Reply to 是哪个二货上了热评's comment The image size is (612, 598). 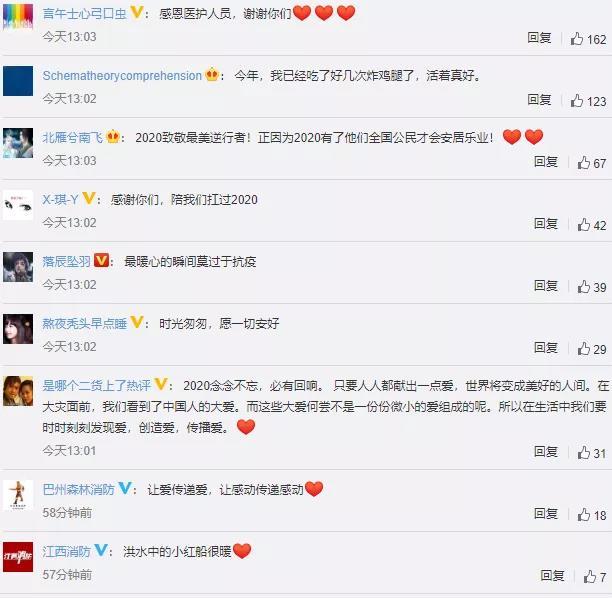[546, 452]
